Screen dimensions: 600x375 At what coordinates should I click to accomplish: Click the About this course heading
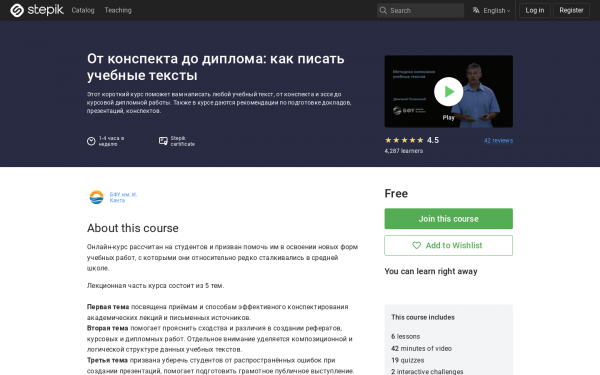point(133,228)
